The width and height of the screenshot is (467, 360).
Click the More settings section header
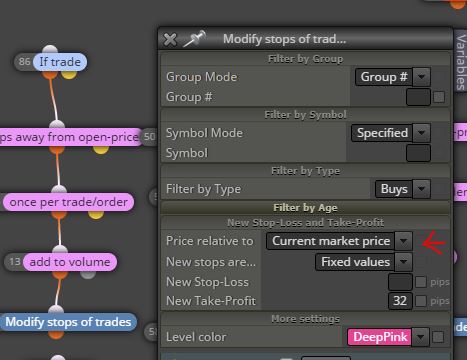pos(305,319)
